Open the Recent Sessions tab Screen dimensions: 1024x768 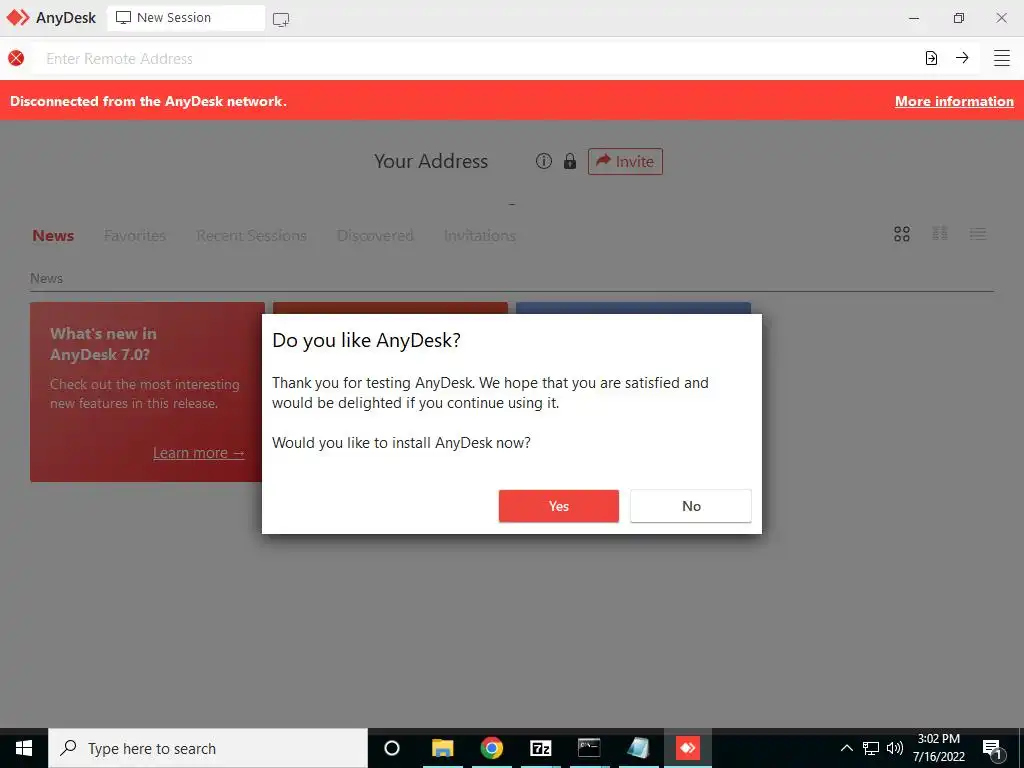click(x=251, y=236)
